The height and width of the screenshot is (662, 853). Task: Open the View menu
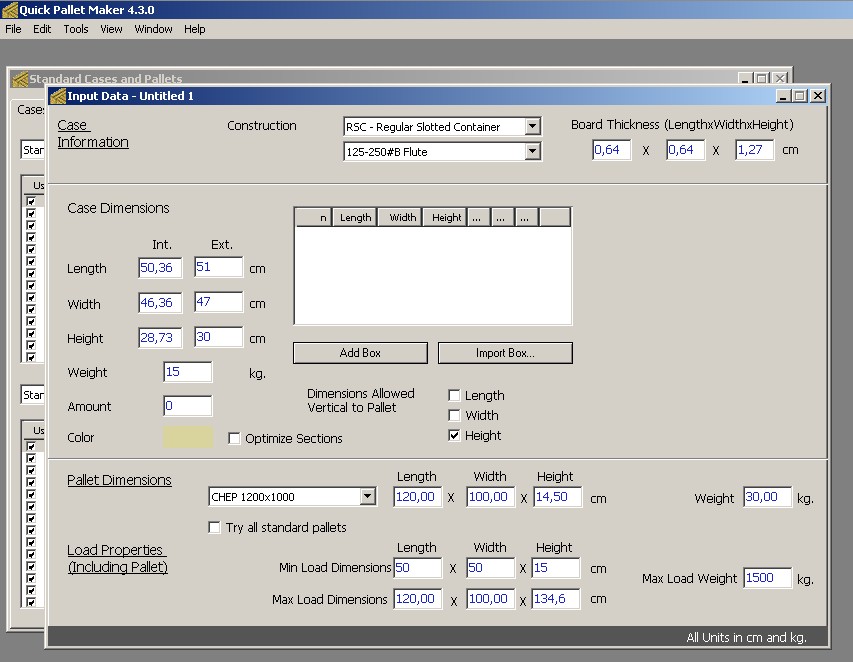click(x=111, y=29)
